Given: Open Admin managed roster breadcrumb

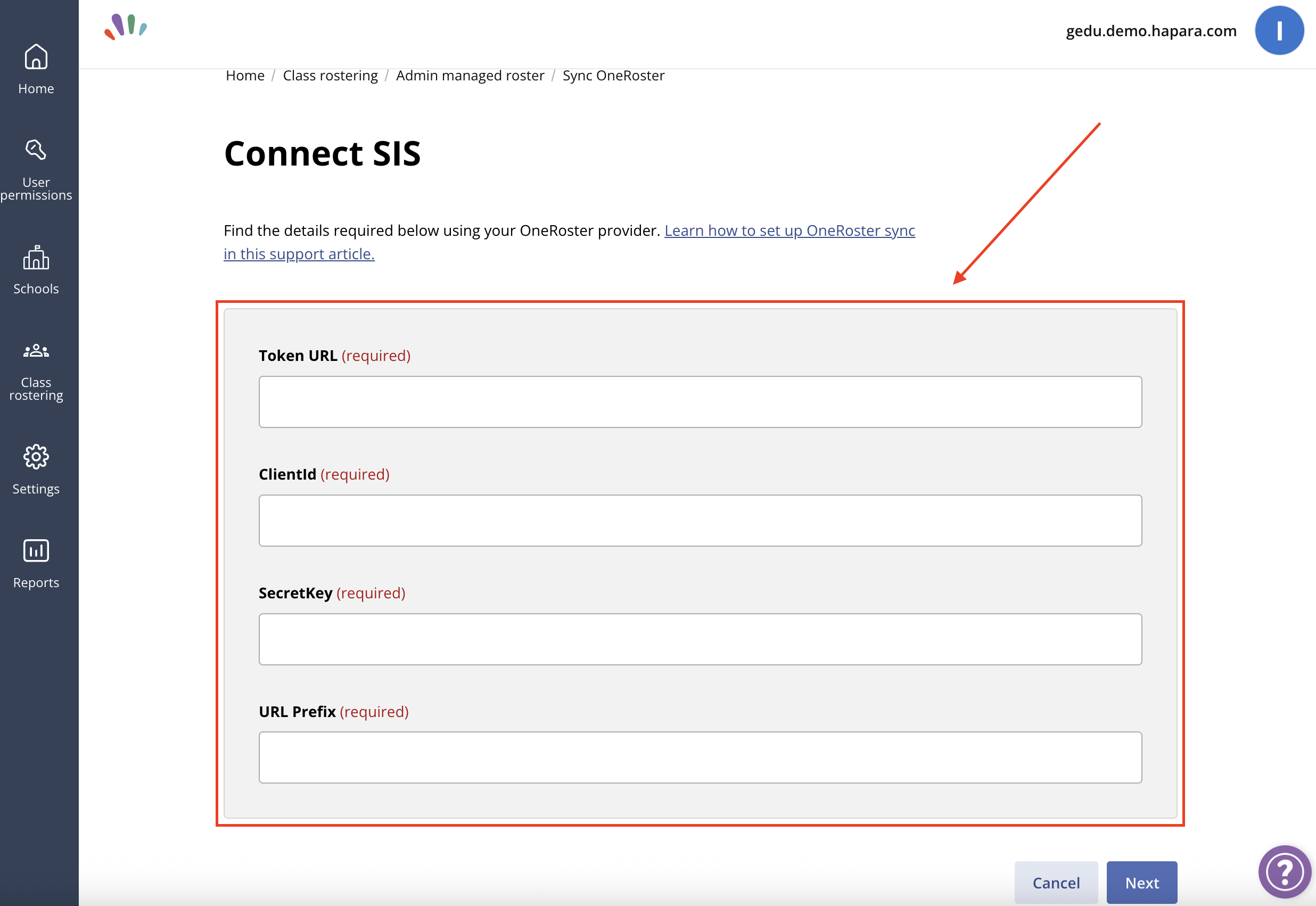Looking at the screenshot, I should (x=470, y=76).
